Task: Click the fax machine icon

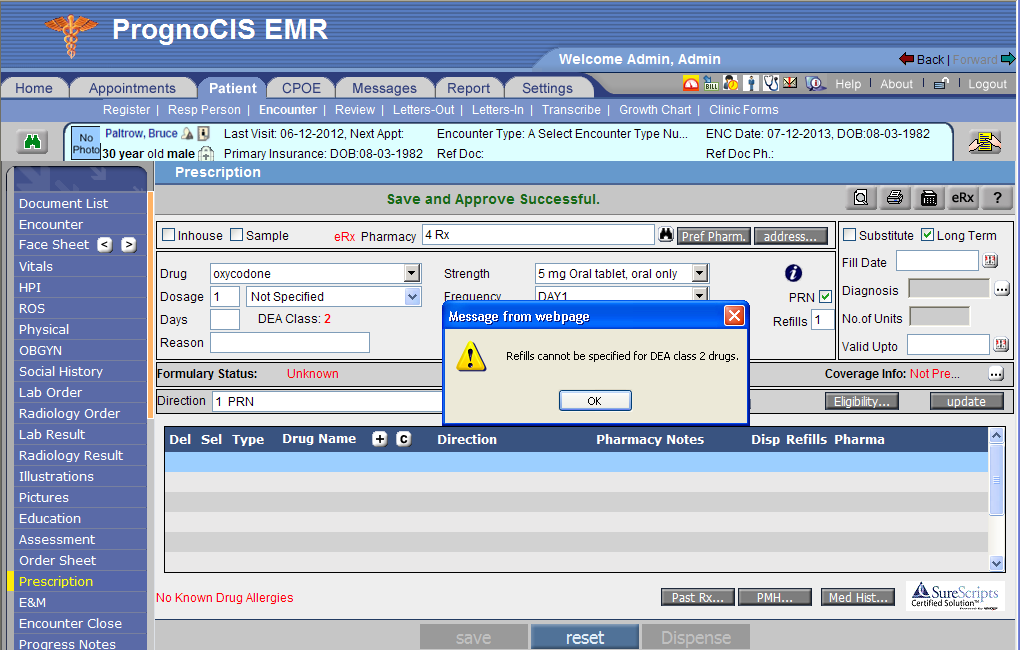Action: tap(929, 198)
